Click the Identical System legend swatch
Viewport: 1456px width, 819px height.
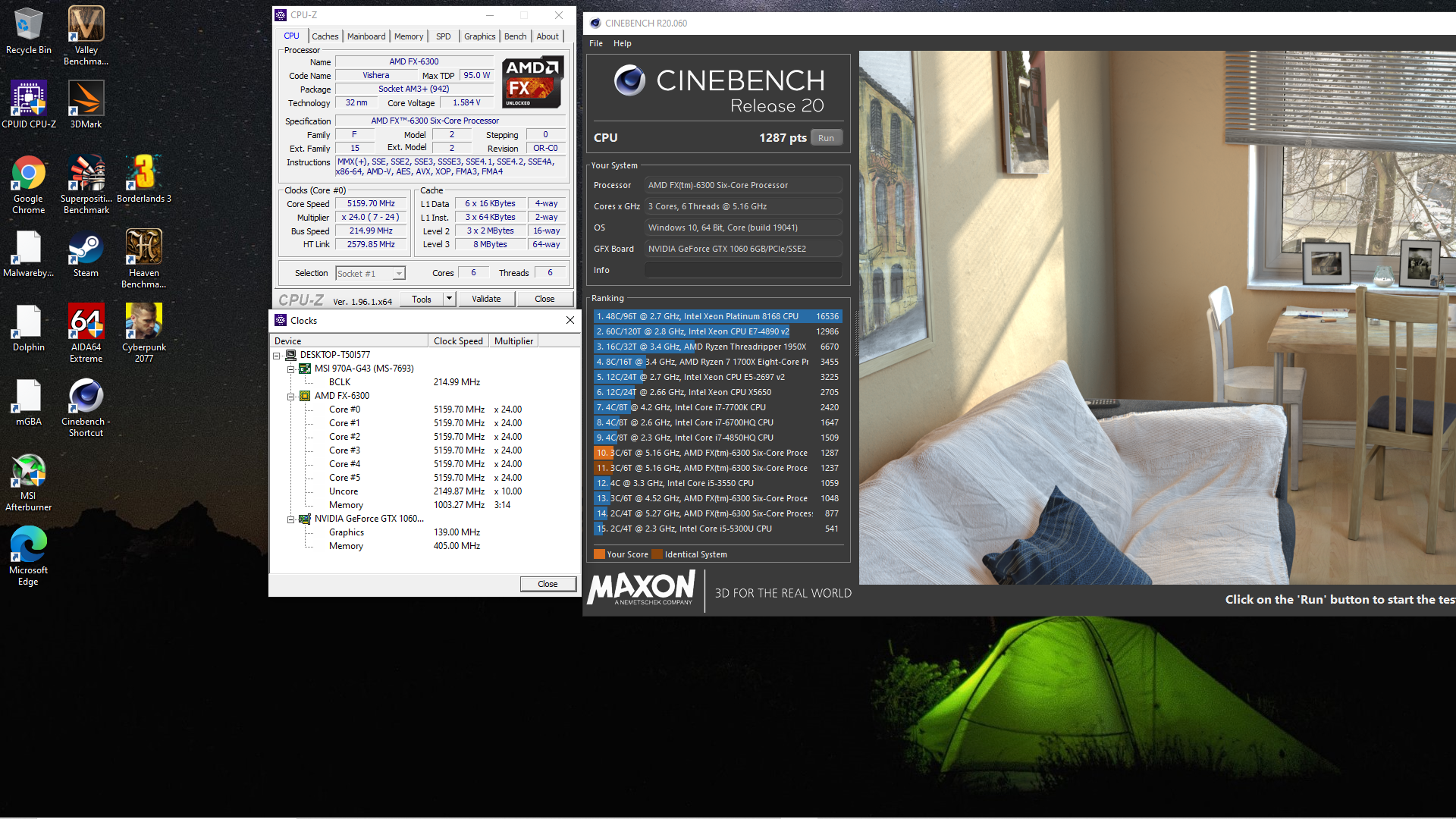[x=657, y=554]
